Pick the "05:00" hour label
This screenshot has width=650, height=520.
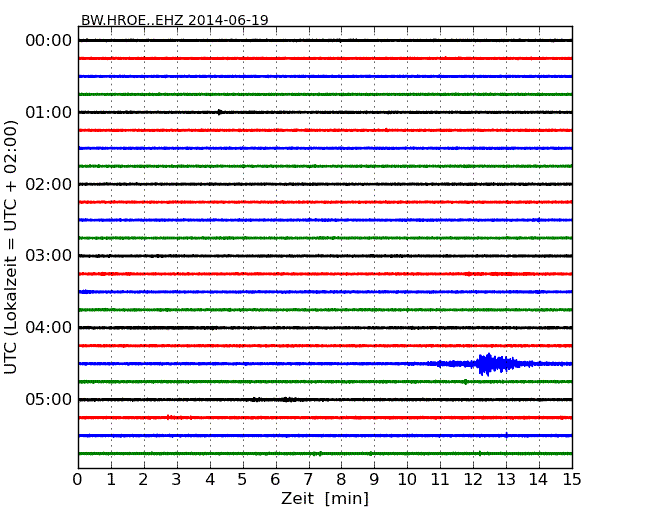coord(49,399)
